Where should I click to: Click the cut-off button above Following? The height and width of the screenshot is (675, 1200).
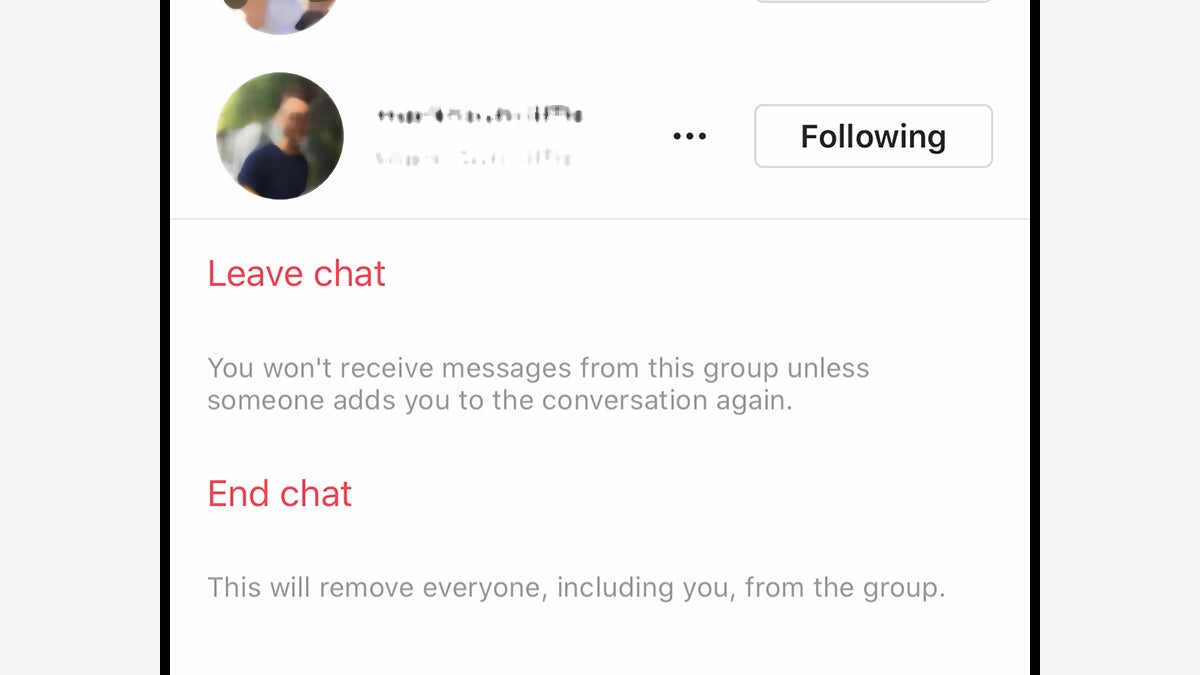coord(873,1)
